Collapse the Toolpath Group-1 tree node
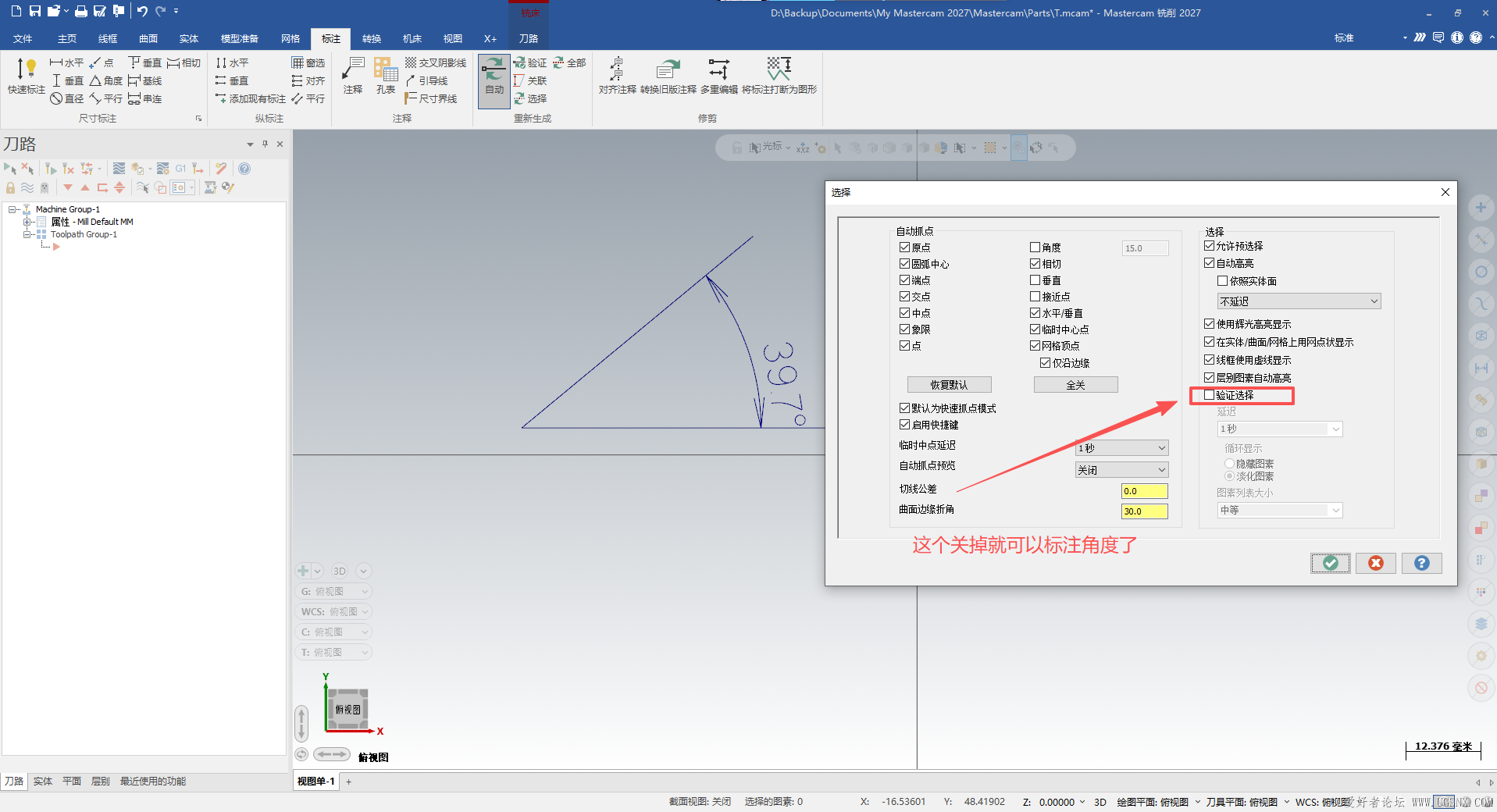This screenshot has width=1497, height=812. [x=27, y=234]
